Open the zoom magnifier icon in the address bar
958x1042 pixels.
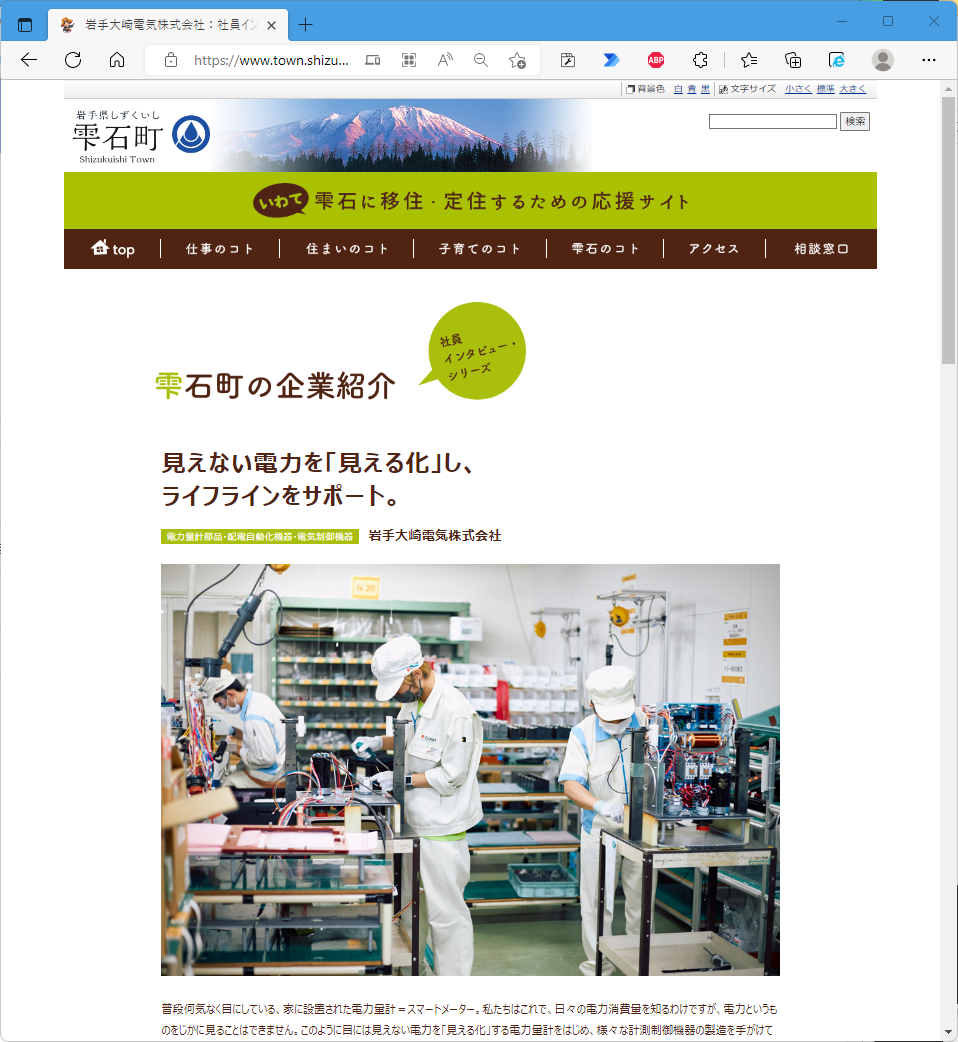point(481,60)
